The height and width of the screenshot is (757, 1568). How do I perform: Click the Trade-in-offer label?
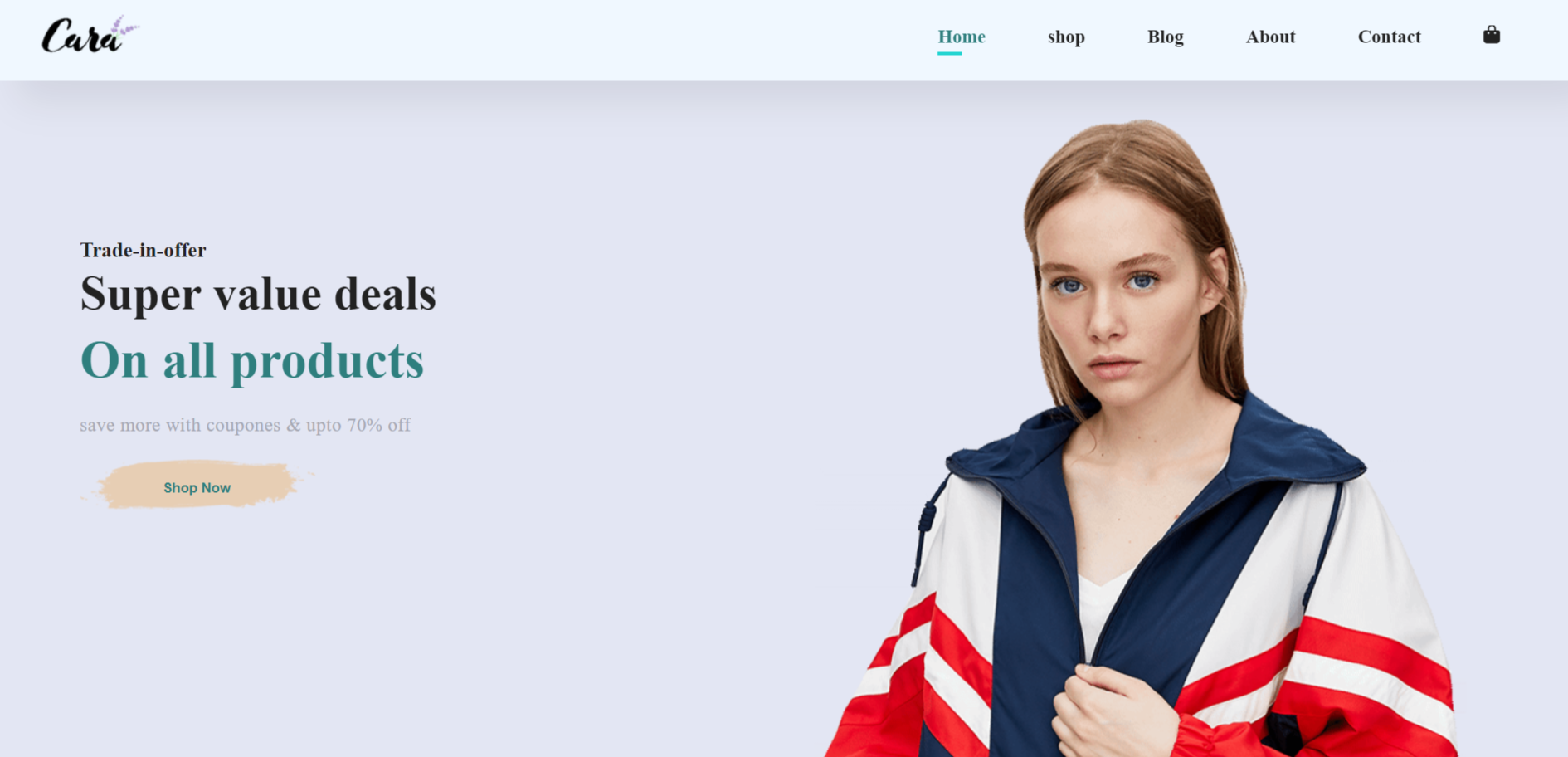pos(143,250)
